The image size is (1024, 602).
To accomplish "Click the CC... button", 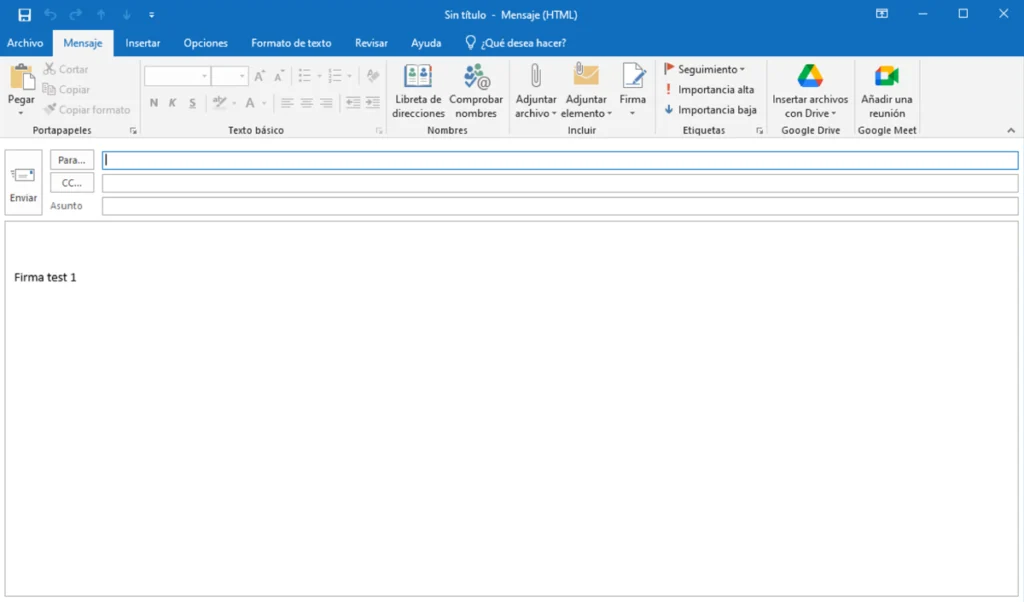I will click(72, 183).
